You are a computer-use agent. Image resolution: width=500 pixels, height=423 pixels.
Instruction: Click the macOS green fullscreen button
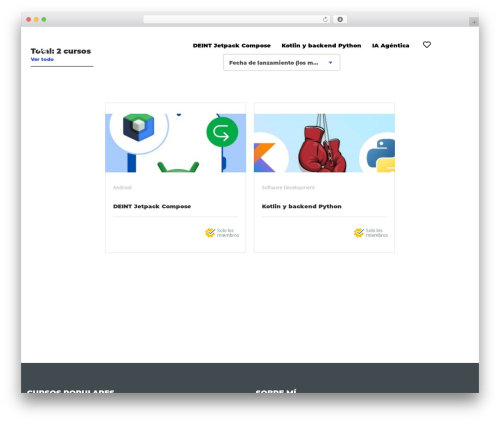pyautogui.click(x=44, y=20)
